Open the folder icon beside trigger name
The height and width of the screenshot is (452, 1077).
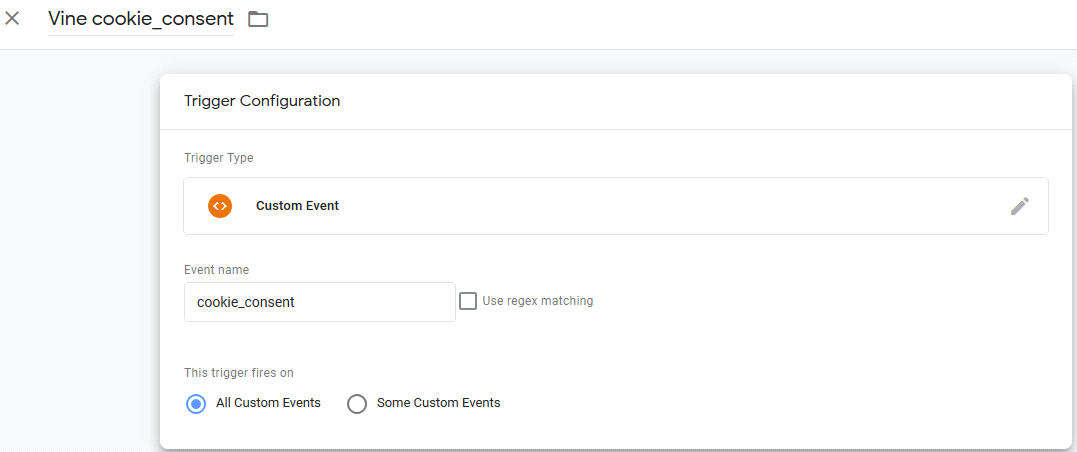click(x=258, y=19)
